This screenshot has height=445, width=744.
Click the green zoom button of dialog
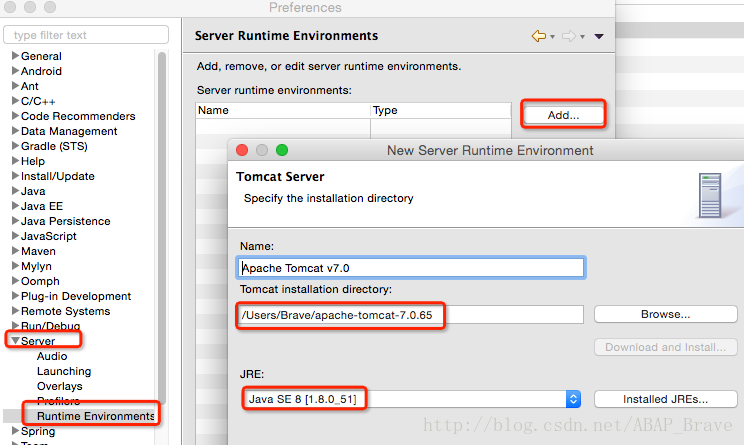(282, 150)
